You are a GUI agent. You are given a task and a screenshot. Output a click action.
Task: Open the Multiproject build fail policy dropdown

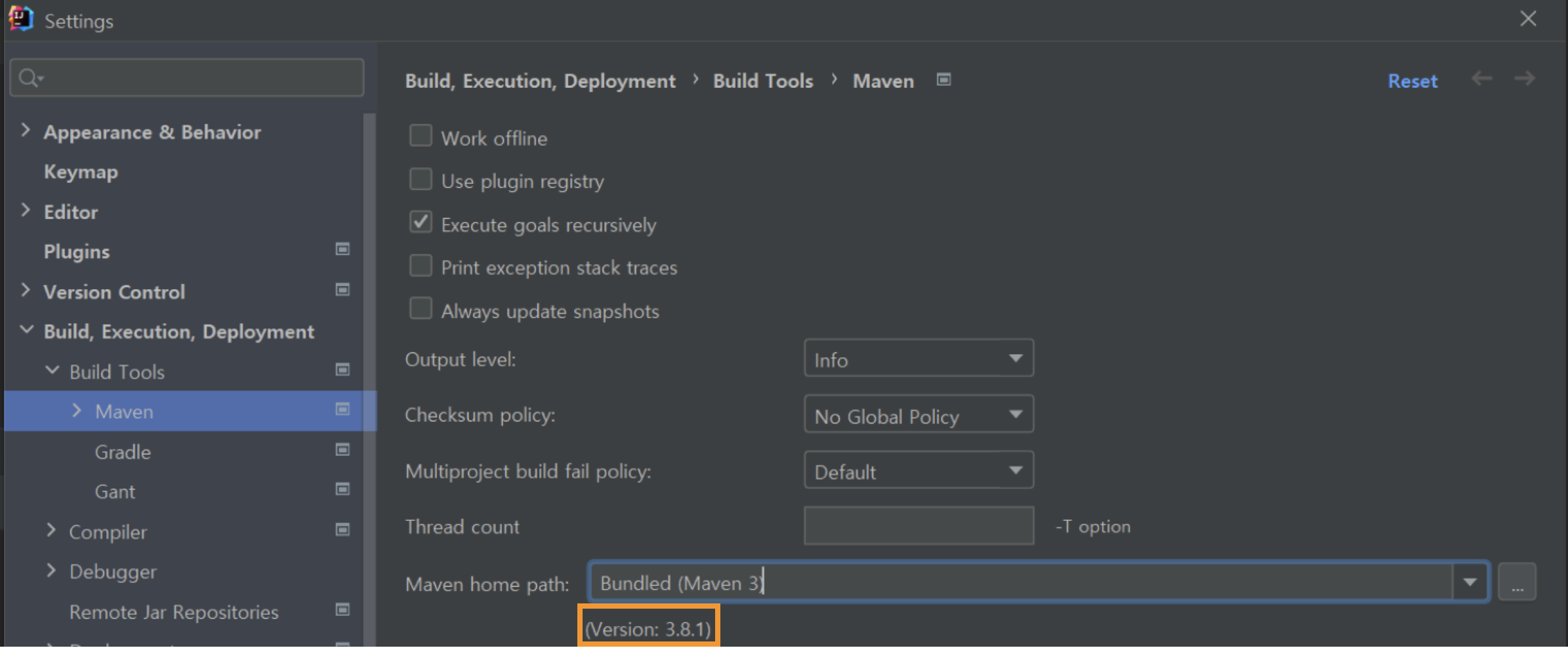918,470
